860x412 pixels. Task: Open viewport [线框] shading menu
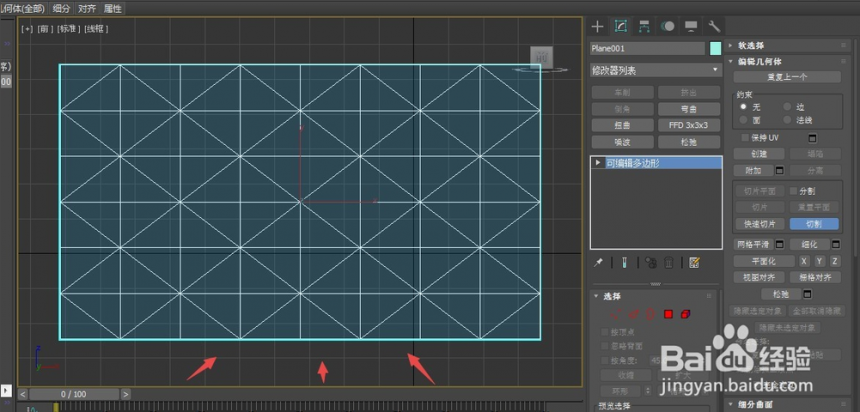click(x=96, y=29)
